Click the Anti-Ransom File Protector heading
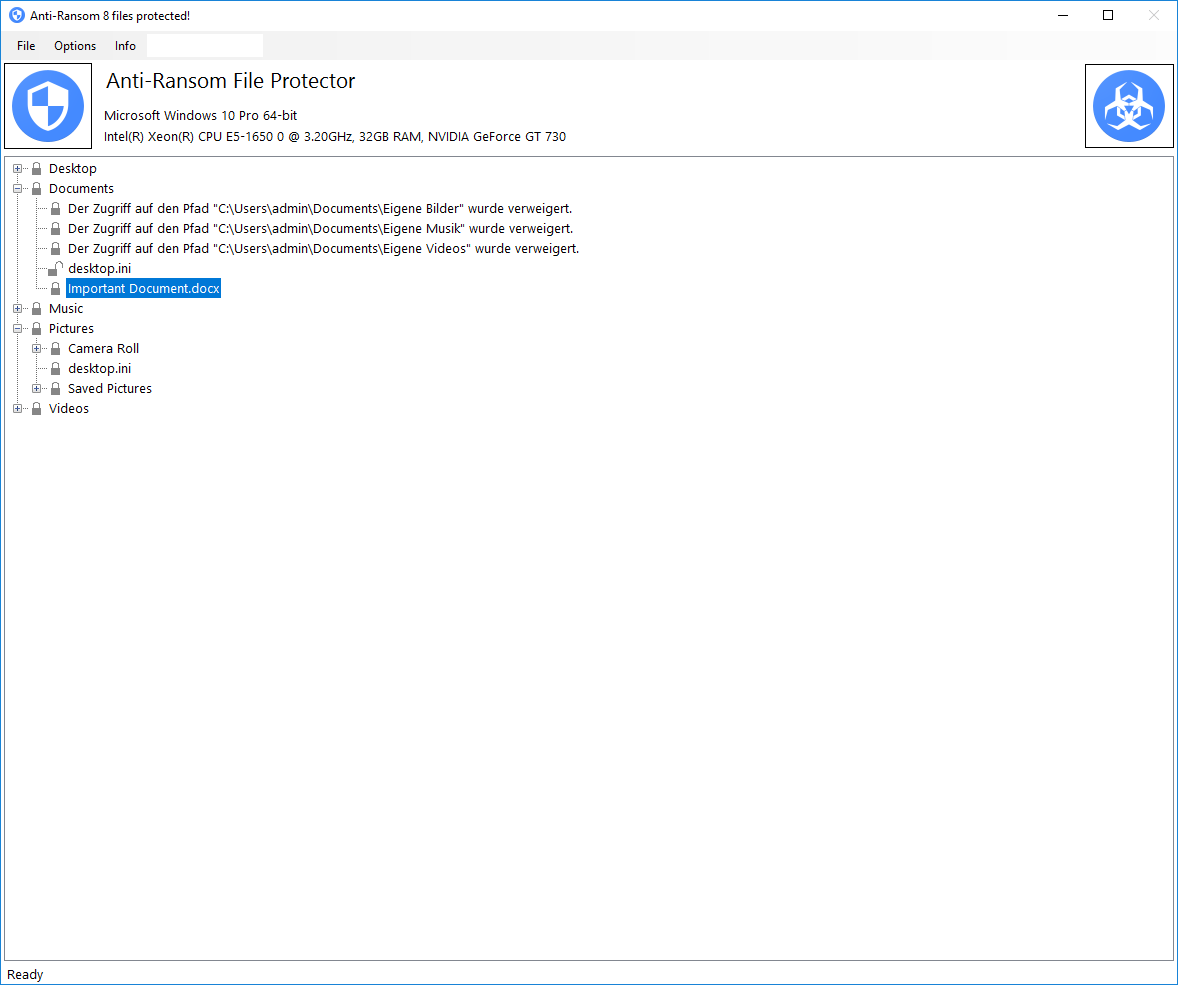Viewport: 1178px width, 985px height. [x=231, y=80]
